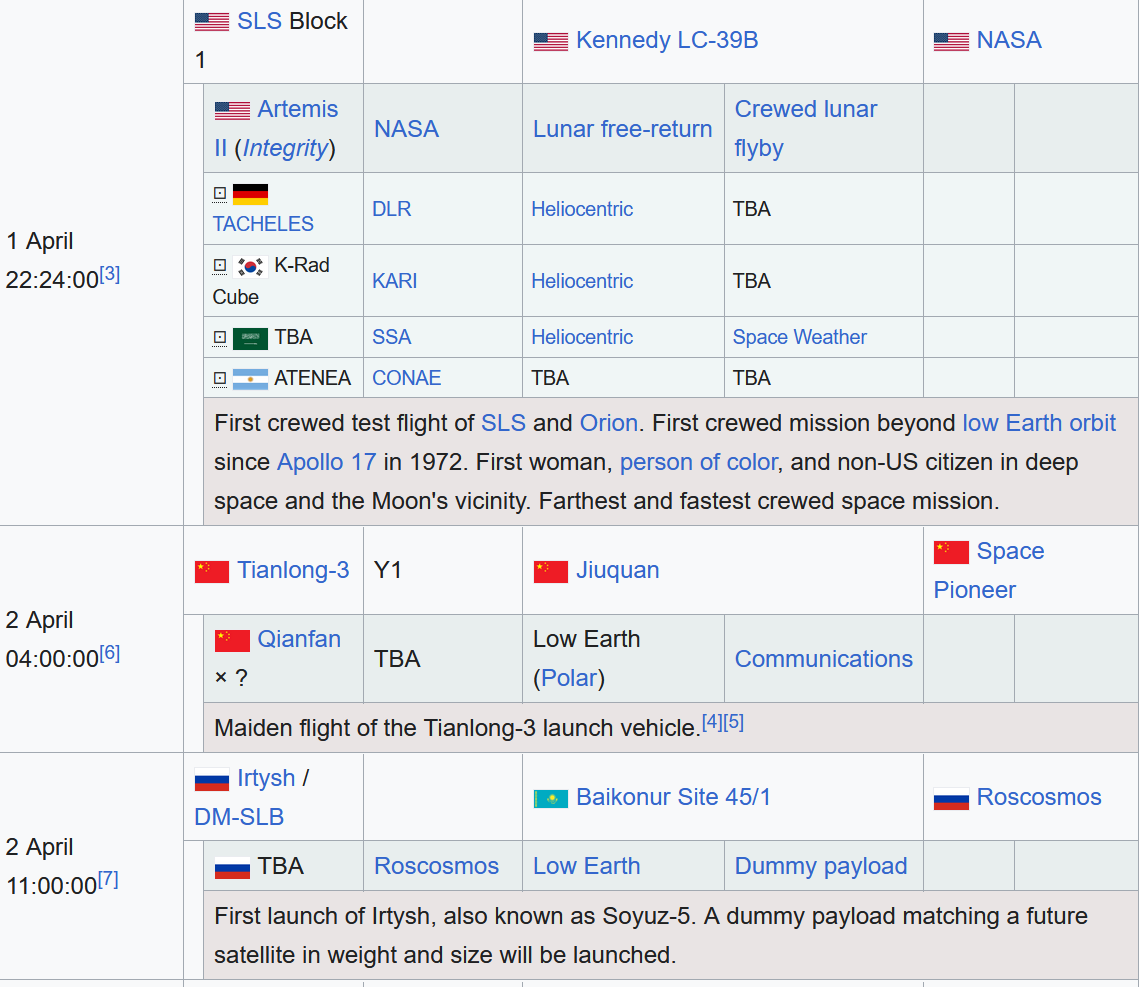Click the Russian flag in the TBA payload row
Viewport: 1139px width, 987px height.
click(232, 868)
